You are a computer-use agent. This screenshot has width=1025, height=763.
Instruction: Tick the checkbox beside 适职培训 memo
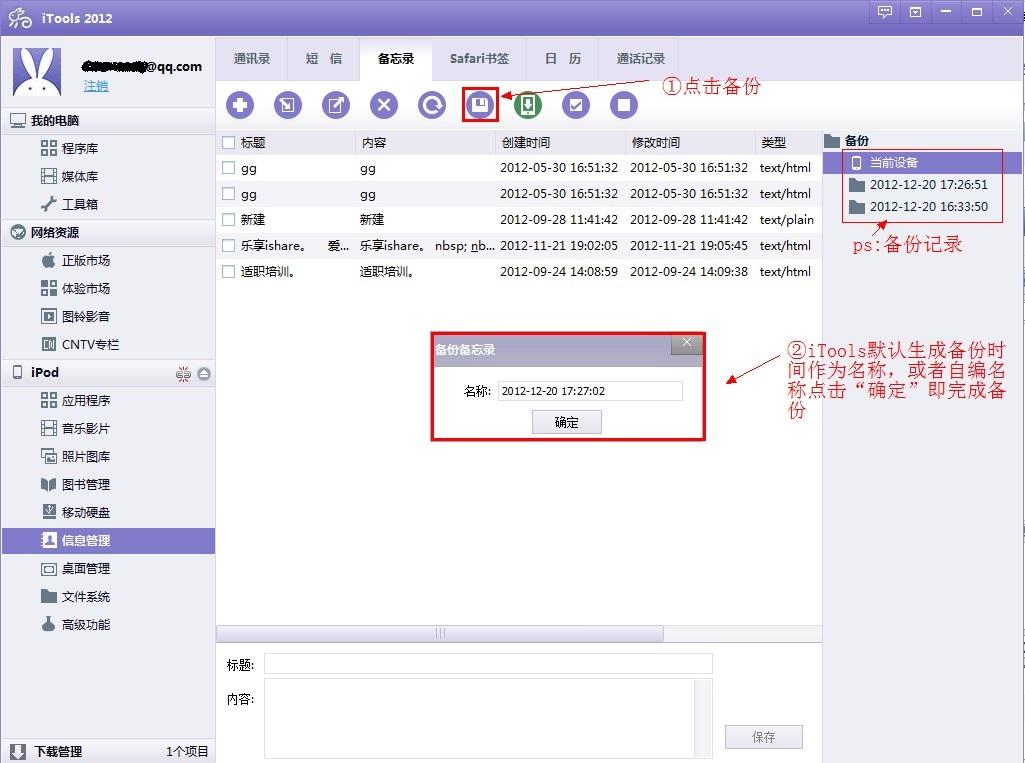pyautogui.click(x=229, y=272)
